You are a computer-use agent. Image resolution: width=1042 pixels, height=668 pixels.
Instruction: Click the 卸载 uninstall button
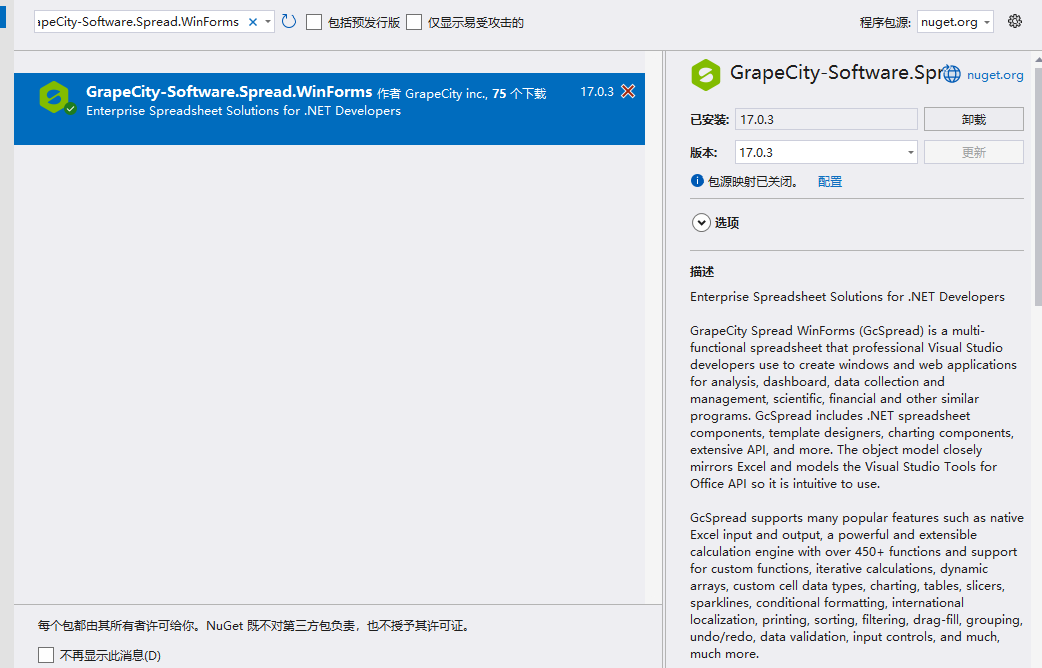point(974,120)
